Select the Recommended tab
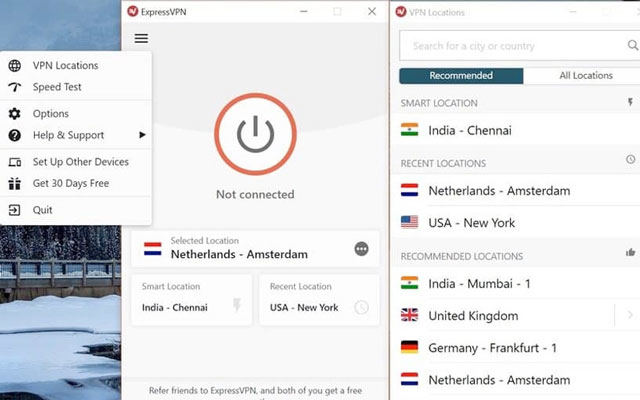Screen dimensions: 640x400 point(461,76)
